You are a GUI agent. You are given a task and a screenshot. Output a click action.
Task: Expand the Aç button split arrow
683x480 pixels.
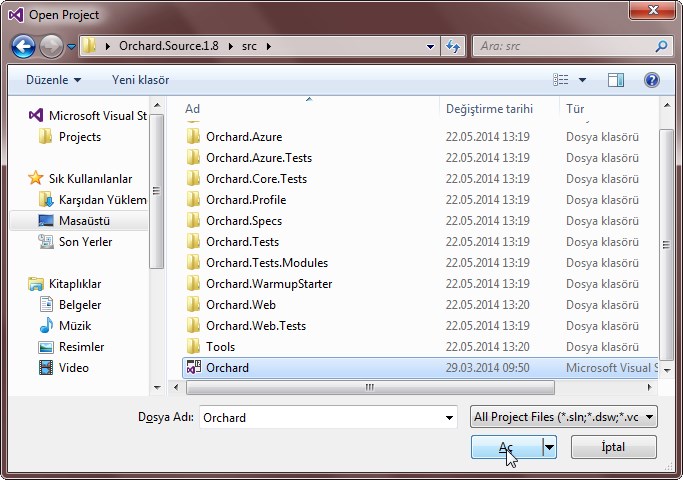click(x=549, y=447)
